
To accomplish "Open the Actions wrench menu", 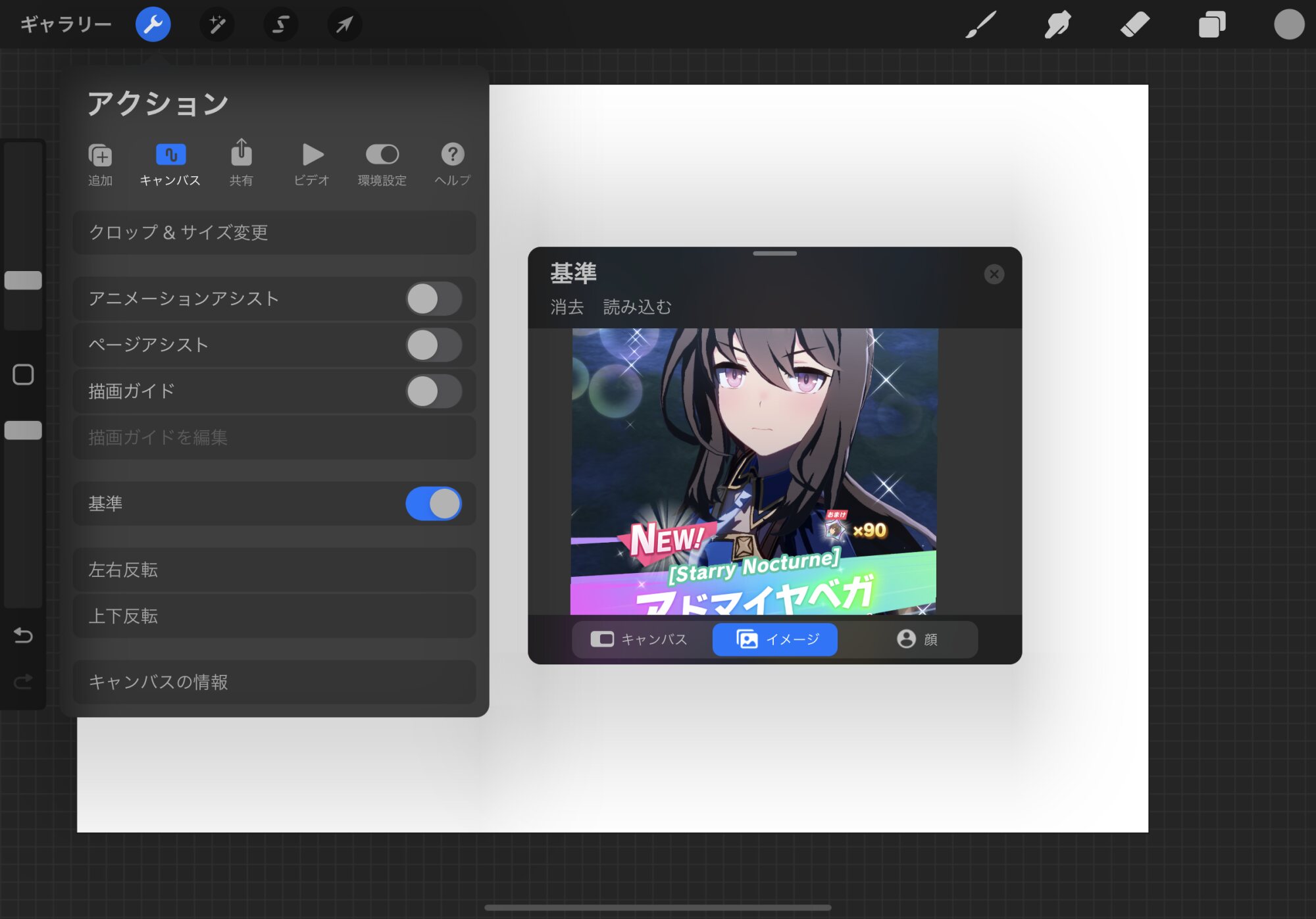I will (x=153, y=25).
